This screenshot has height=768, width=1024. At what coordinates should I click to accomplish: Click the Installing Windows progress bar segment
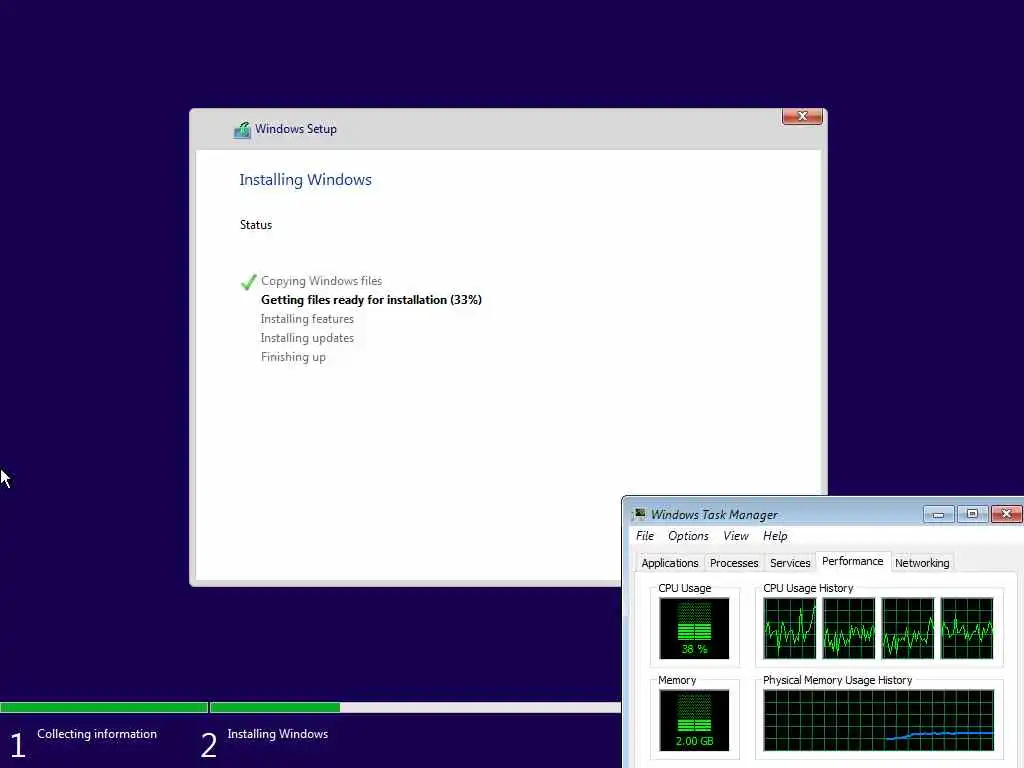[x=415, y=707]
